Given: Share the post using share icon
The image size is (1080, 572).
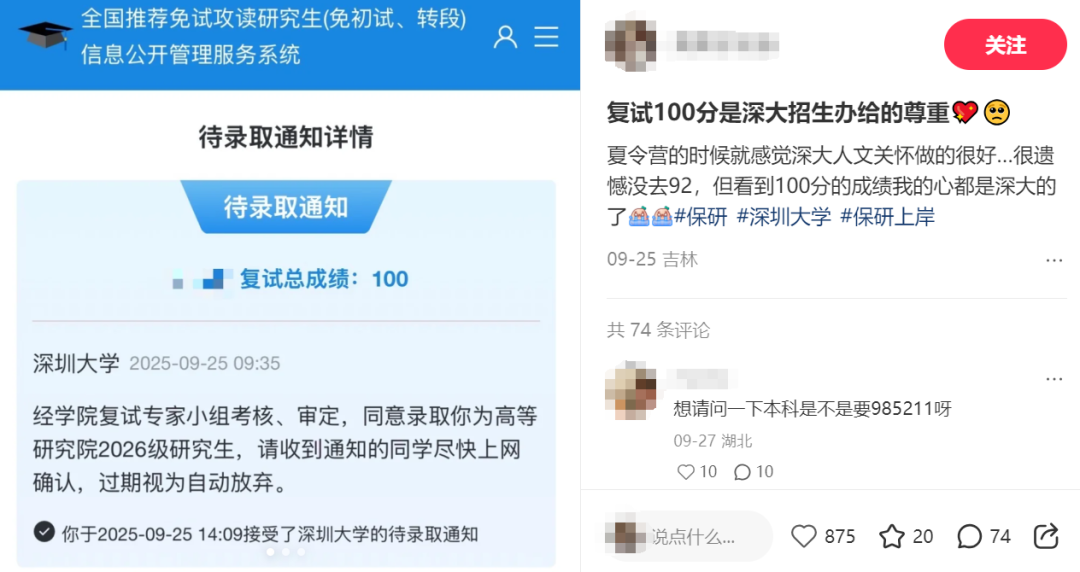Looking at the screenshot, I should (1046, 536).
